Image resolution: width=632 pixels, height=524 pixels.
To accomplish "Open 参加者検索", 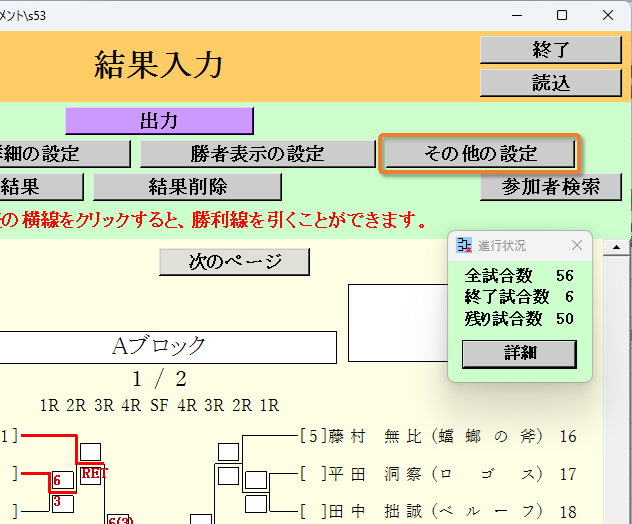I will coord(551,187).
